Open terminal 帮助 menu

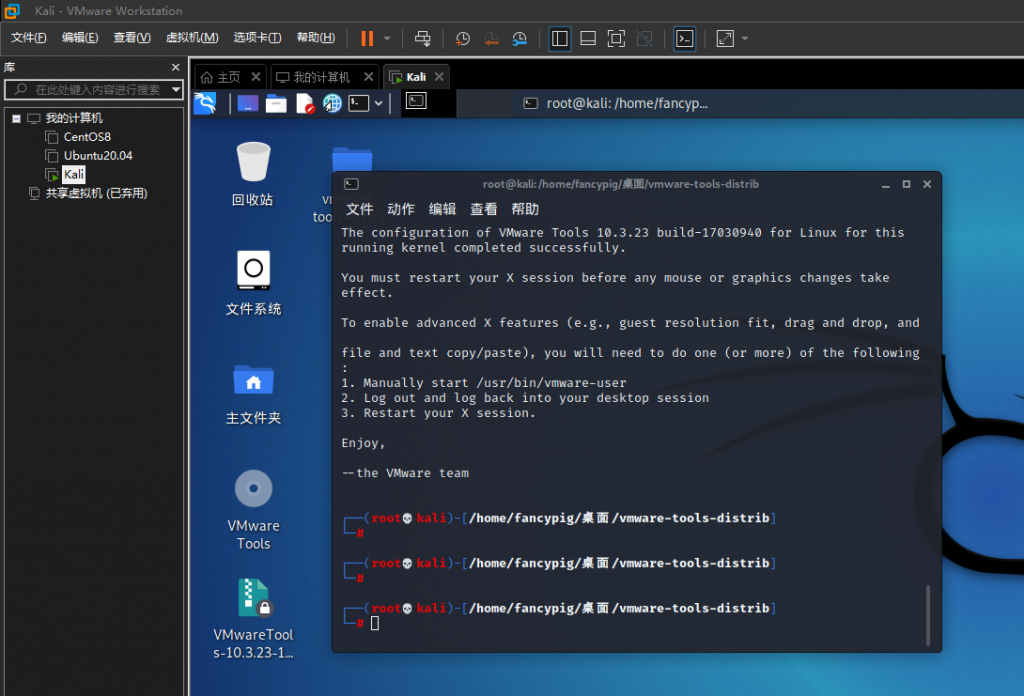[525, 209]
